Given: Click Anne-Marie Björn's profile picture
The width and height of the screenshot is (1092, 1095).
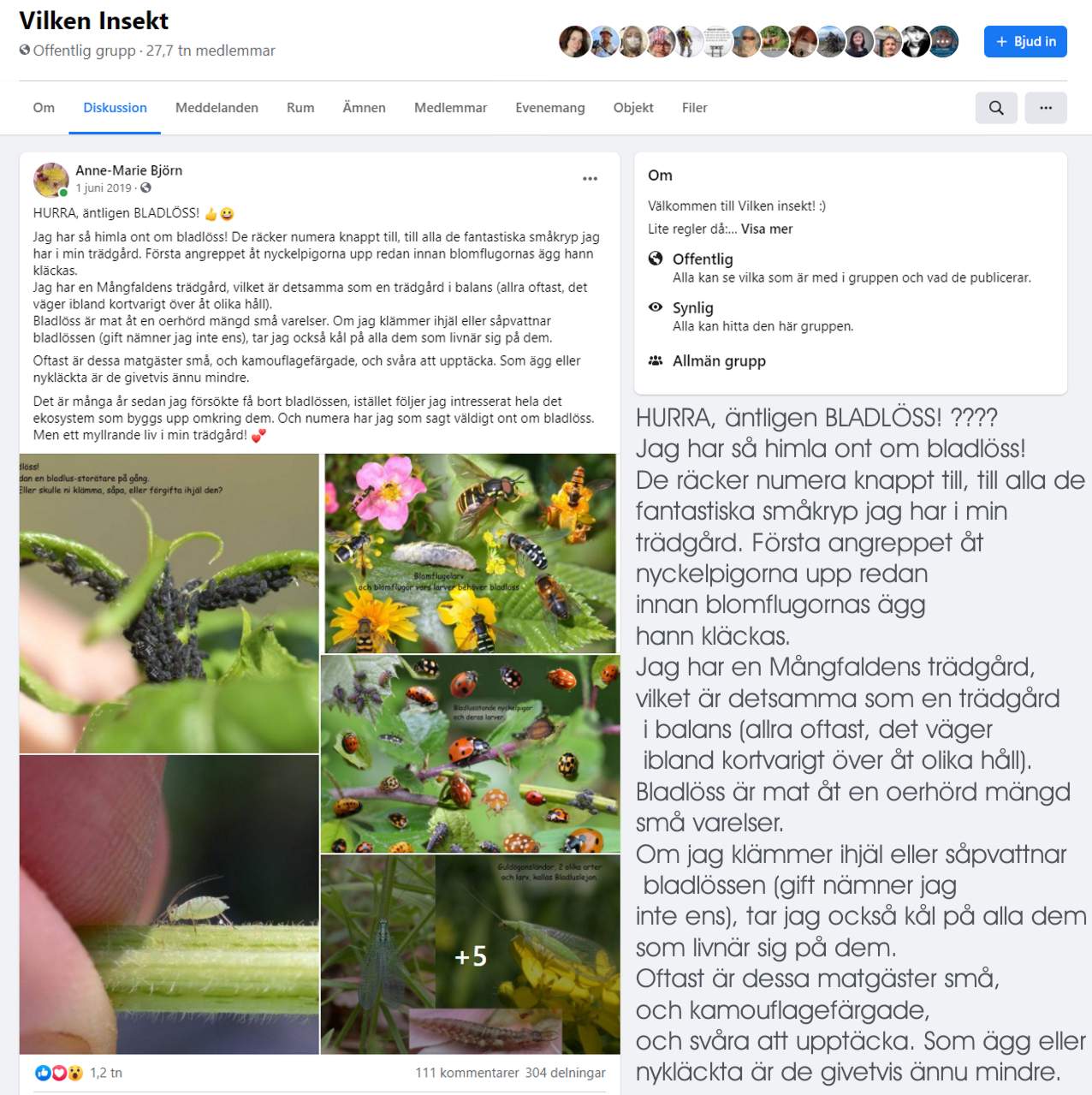Looking at the screenshot, I should point(50,180).
